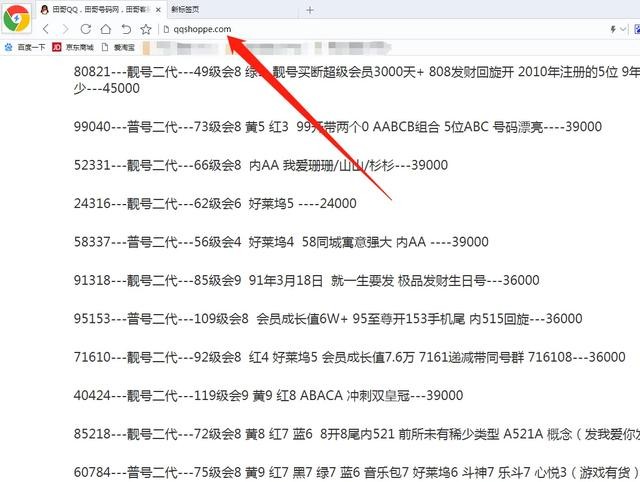The width and height of the screenshot is (640, 482).
Task: Switch to the 新标签页 tab
Action: pos(190,9)
